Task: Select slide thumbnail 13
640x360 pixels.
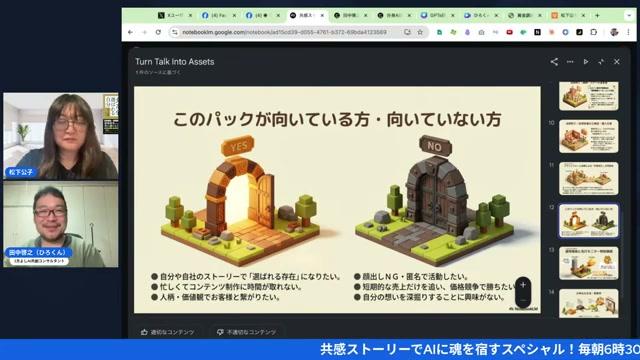Action: (589, 263)
